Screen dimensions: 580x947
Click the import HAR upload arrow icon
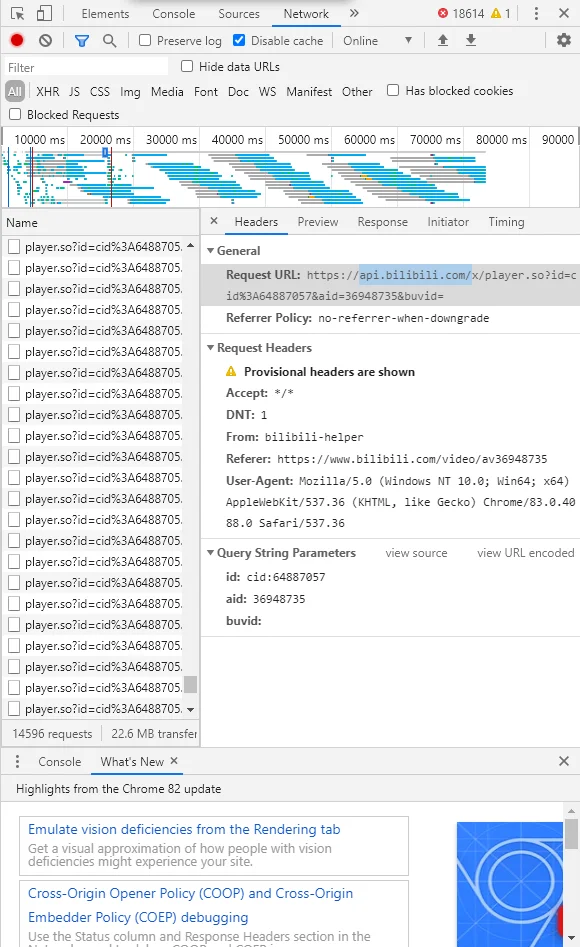pyautogui.click(x=443, y=40)
